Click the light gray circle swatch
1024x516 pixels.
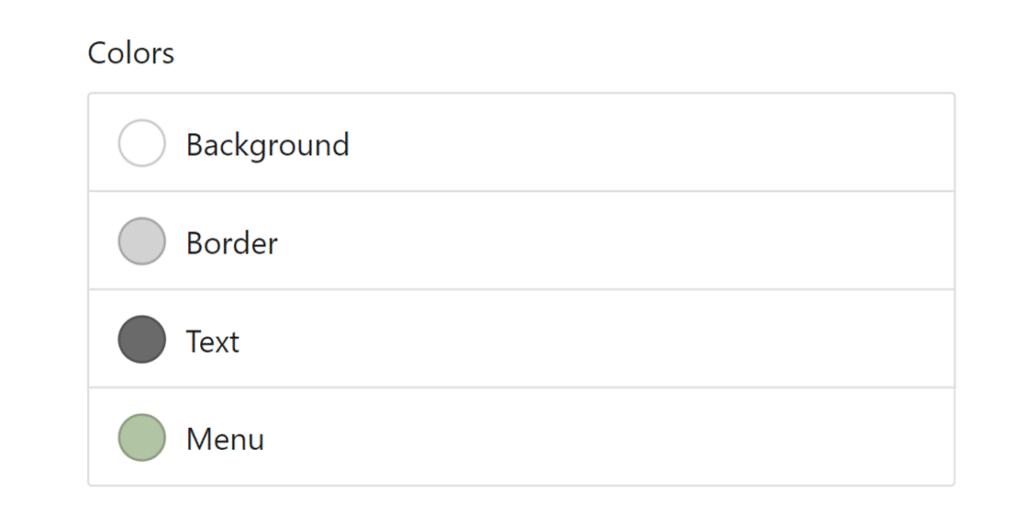[141, 241]
